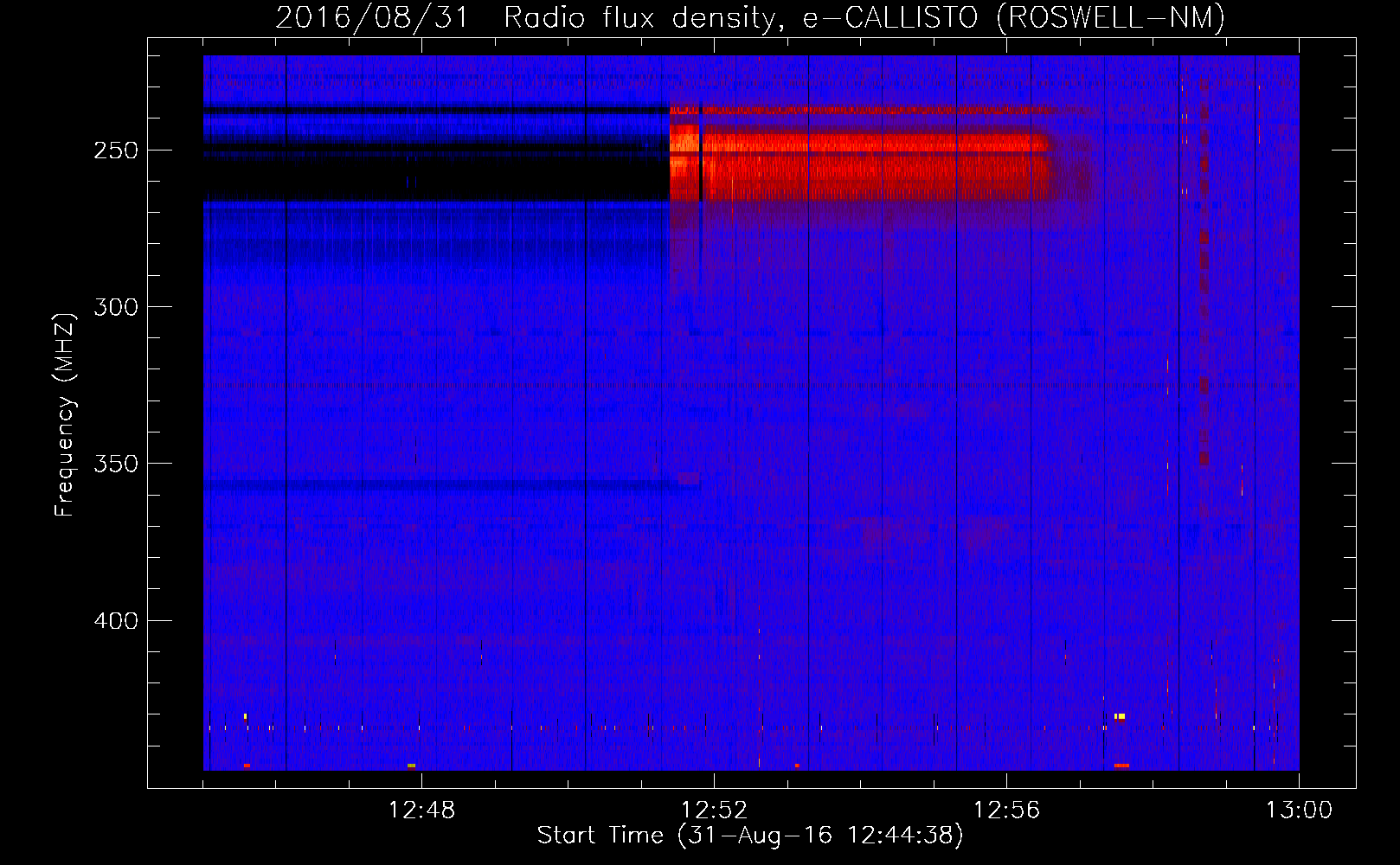The height and width of the screenshot is (865, 1400).
Task: Click the plot title starting with 2016/08/31
Action: pos(750,18)
